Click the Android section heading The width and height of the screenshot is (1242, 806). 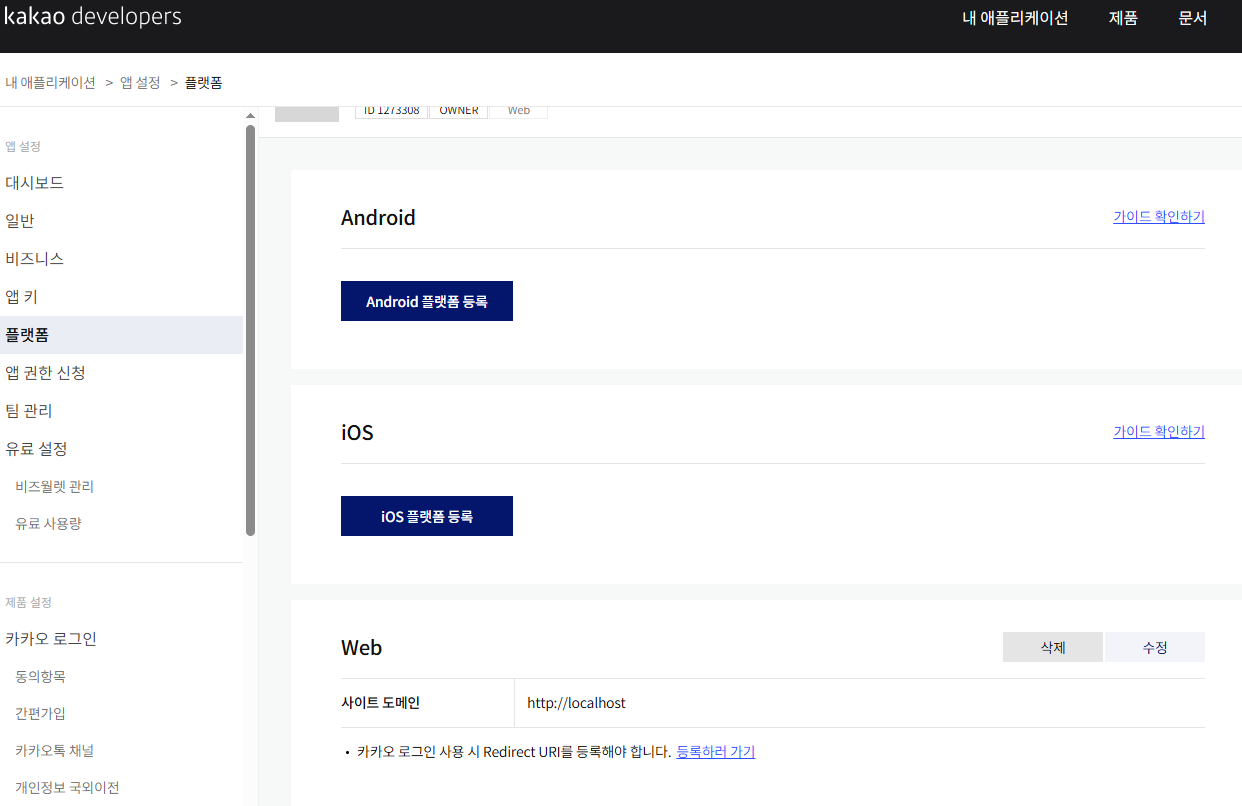tap(378, 217)
